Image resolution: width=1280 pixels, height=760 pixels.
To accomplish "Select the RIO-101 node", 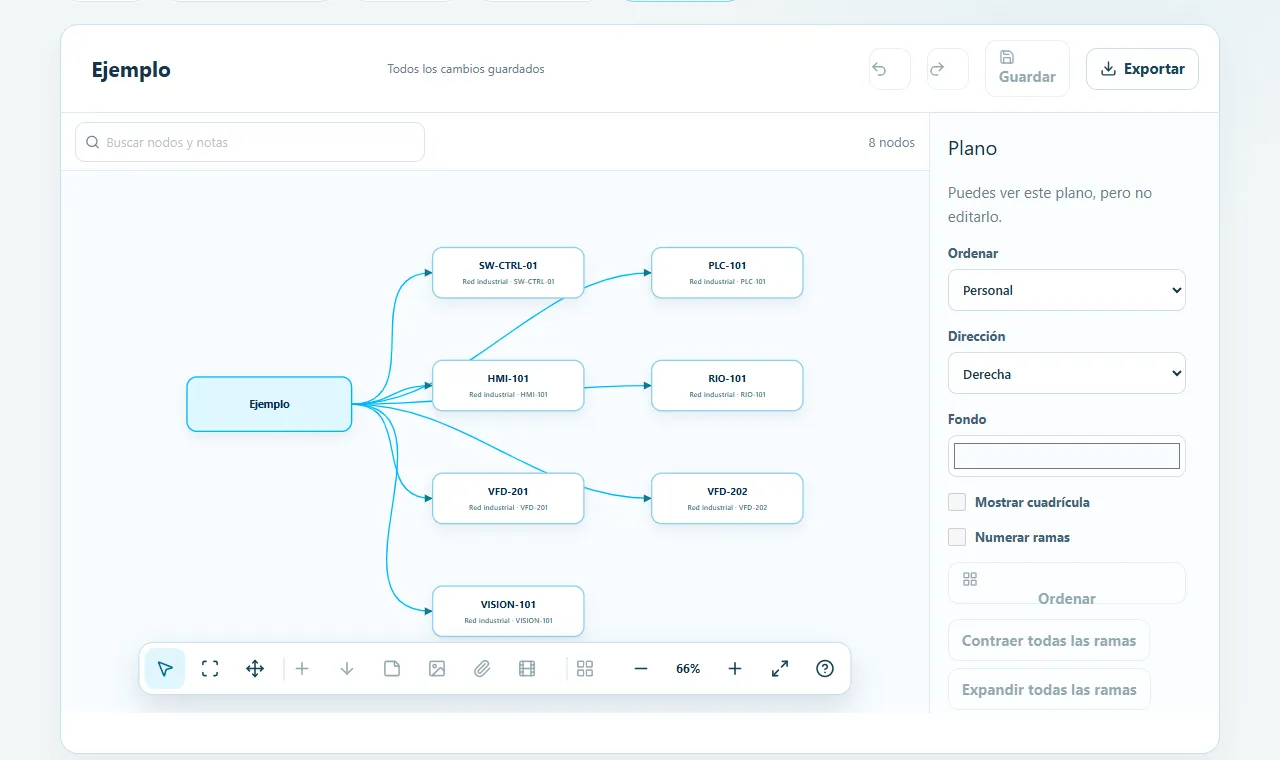I will click(x=727, y=385).
